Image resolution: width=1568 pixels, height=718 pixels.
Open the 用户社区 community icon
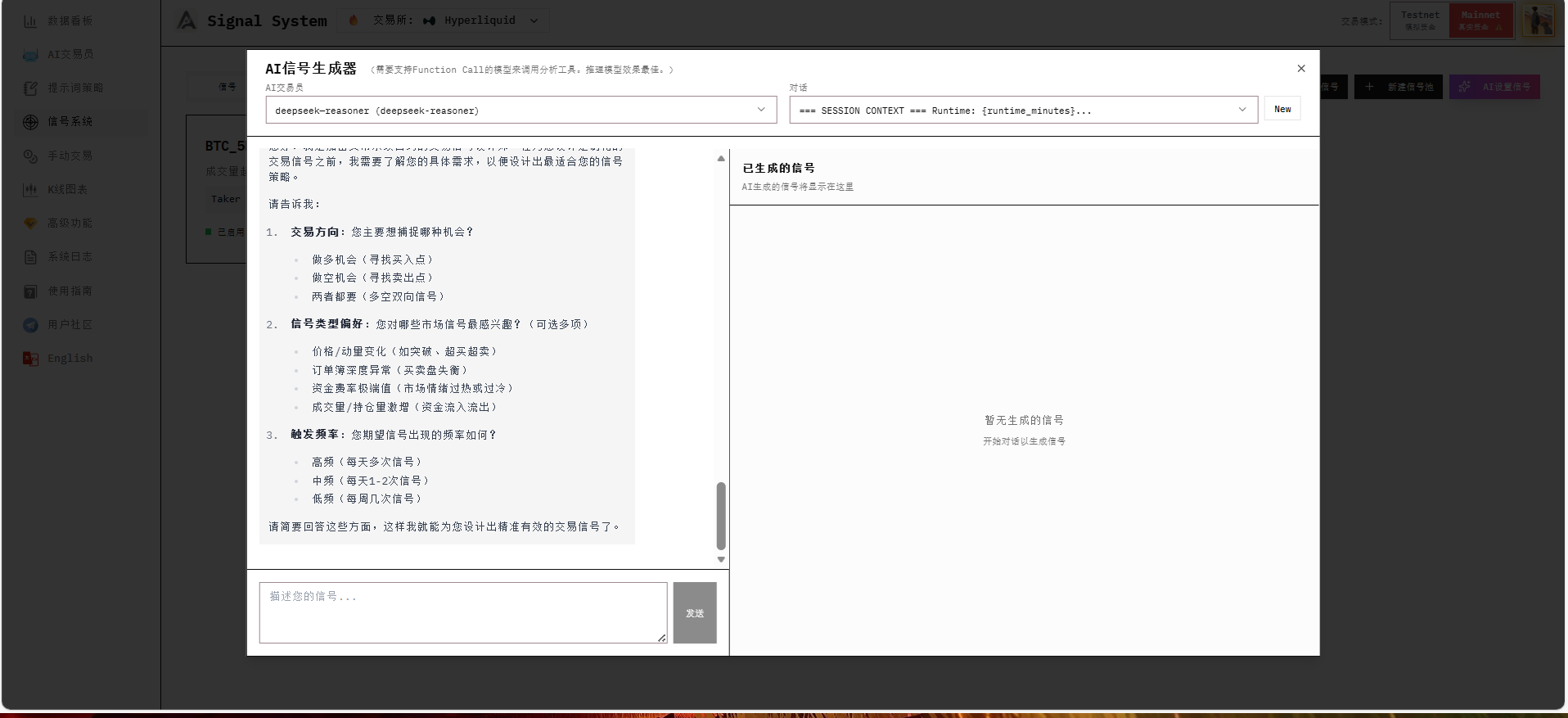pos(30,325)
